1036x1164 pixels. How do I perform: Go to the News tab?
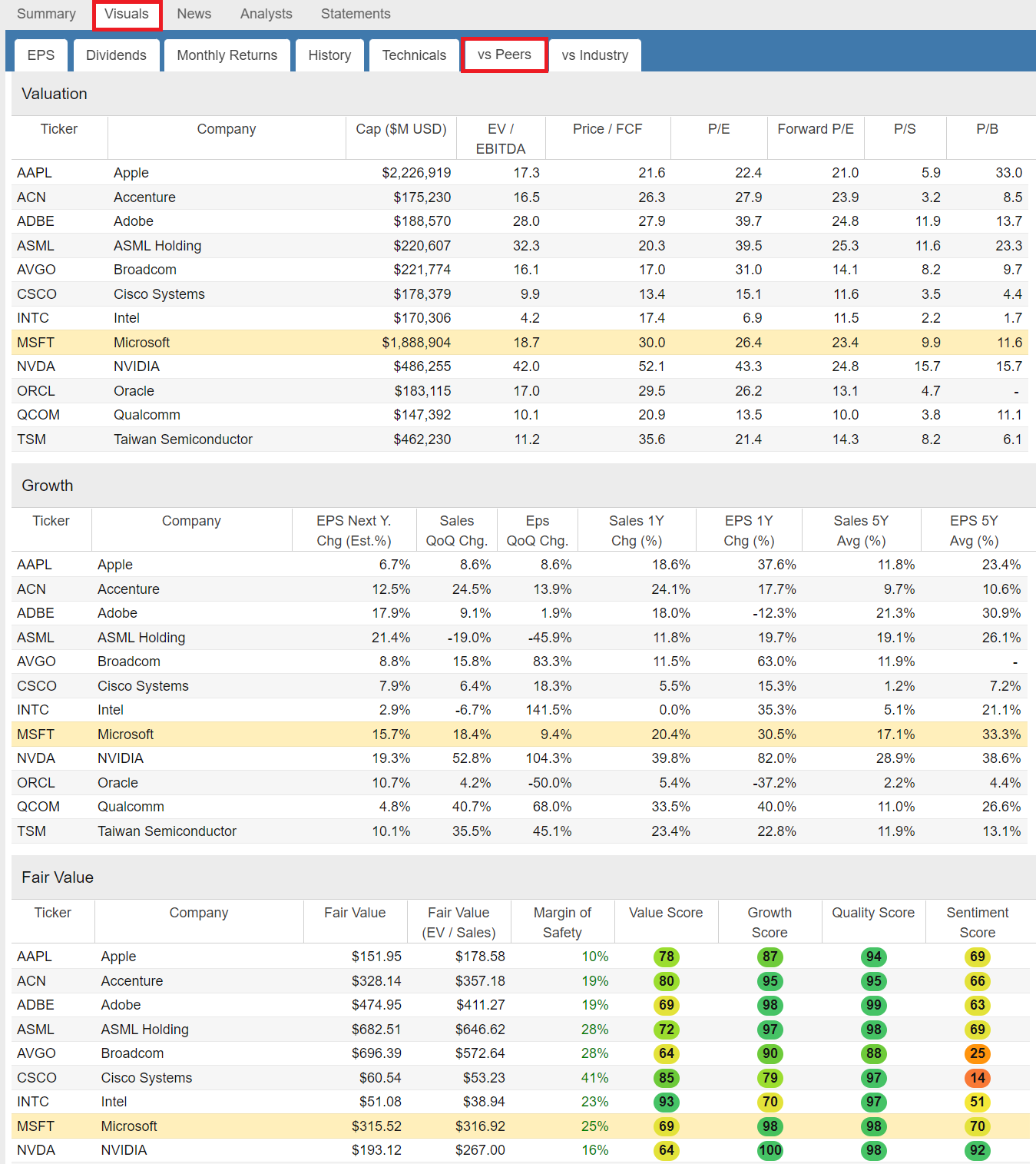tap(194, 14)
